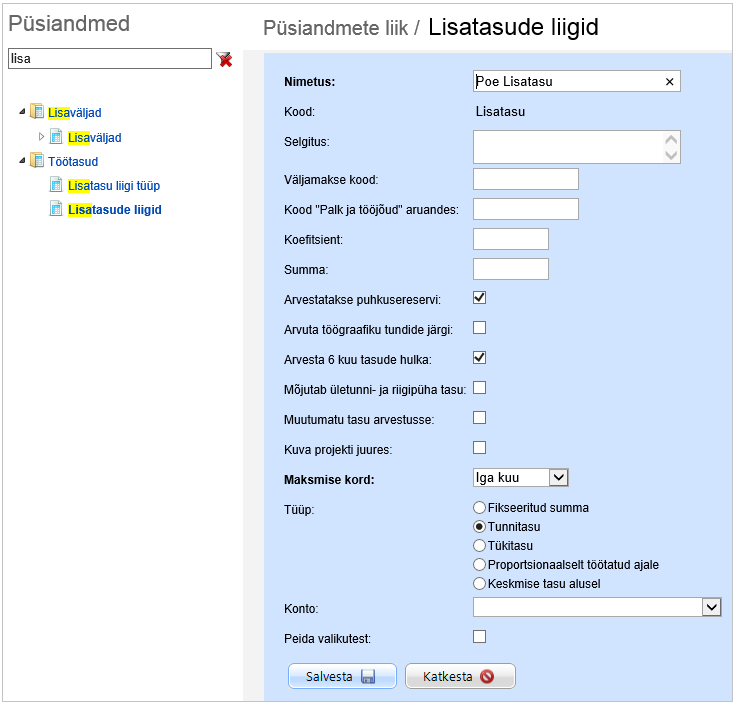Click the Töötasud folder icon
This screenshot has width=737, height=706.
(37, 161)
